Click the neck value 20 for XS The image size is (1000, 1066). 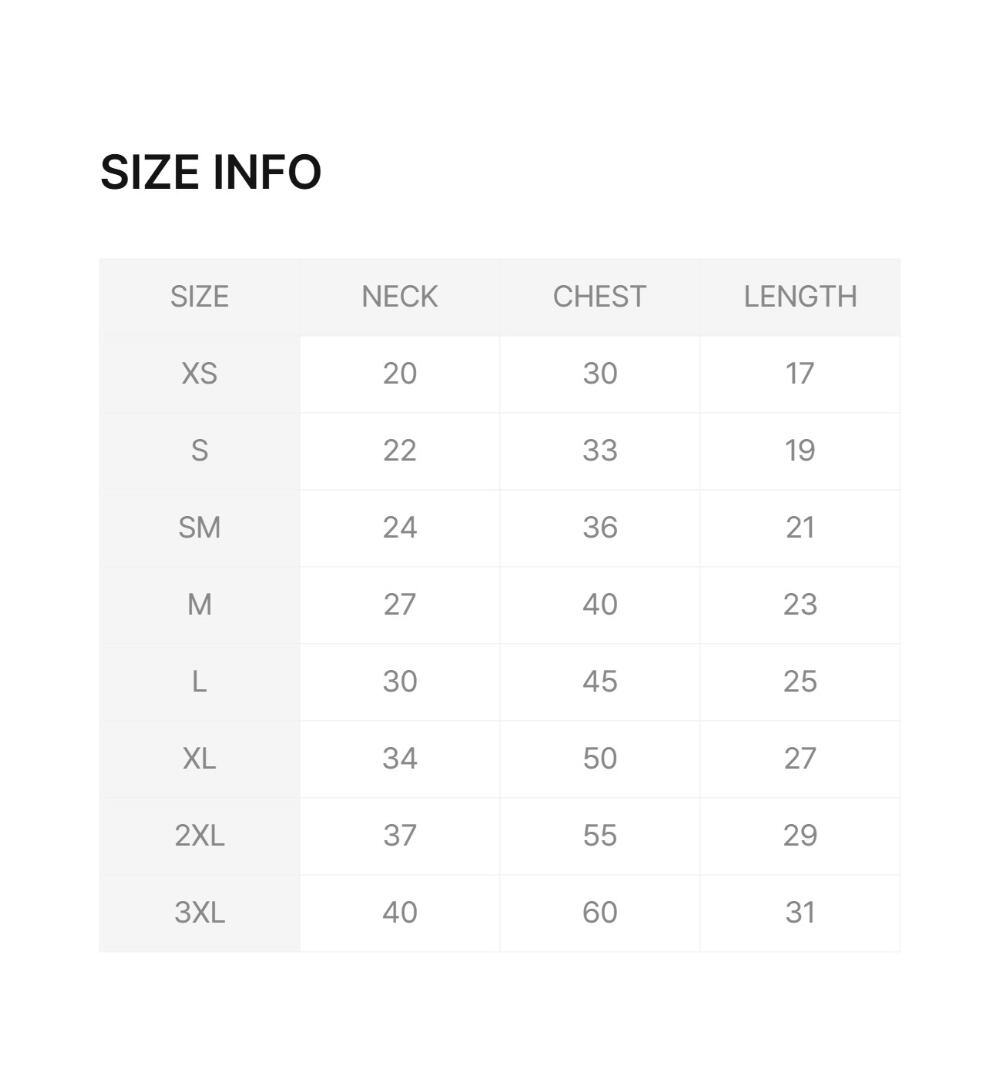click(400, 374)
